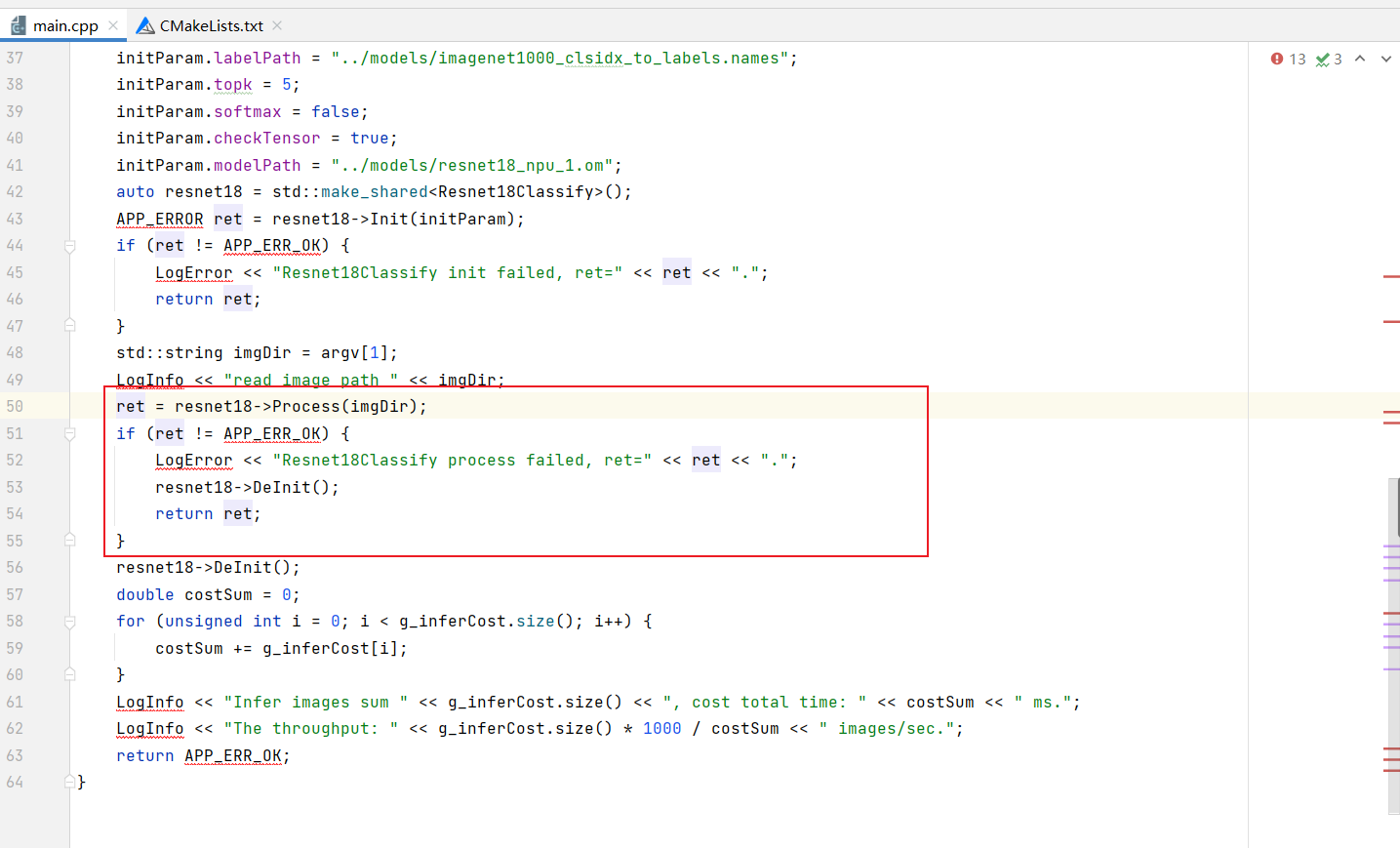The width and height of the screenshot is (1400, 848).
Task: Click error stripe mark beside line 45
Action: [x=1391, y=277]
